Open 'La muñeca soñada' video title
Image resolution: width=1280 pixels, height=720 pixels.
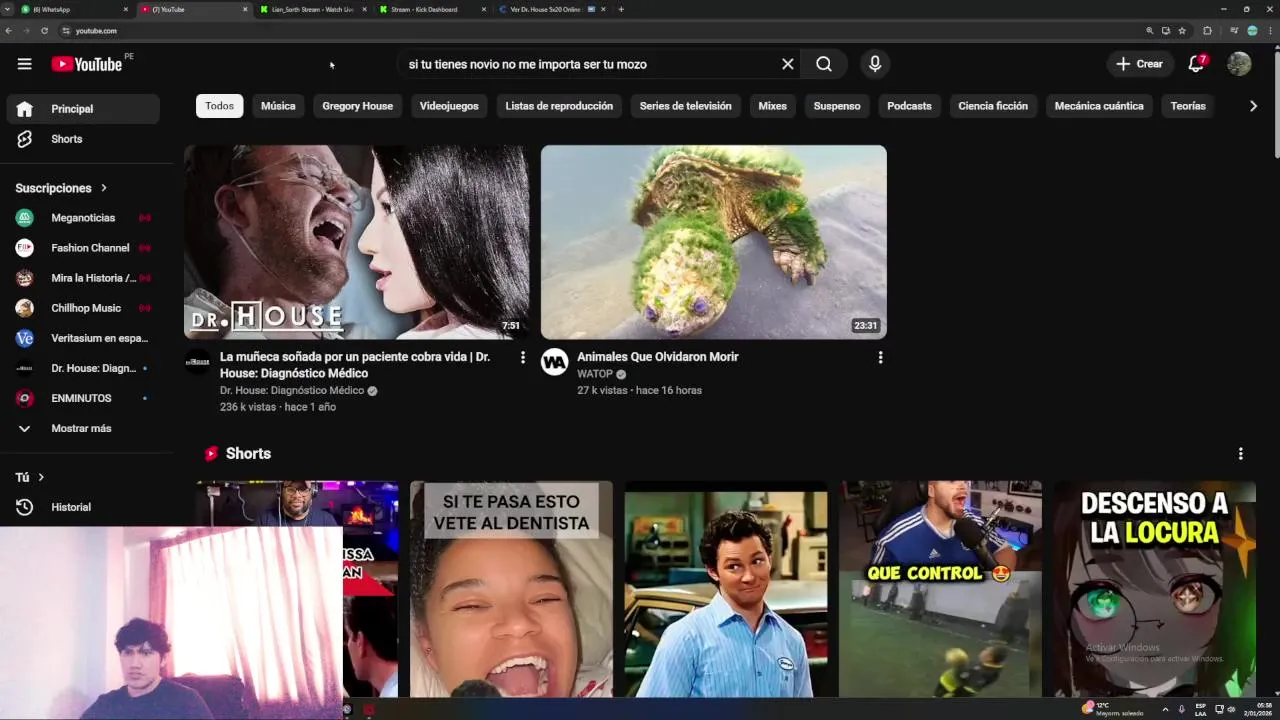click(x=355, y=365)
